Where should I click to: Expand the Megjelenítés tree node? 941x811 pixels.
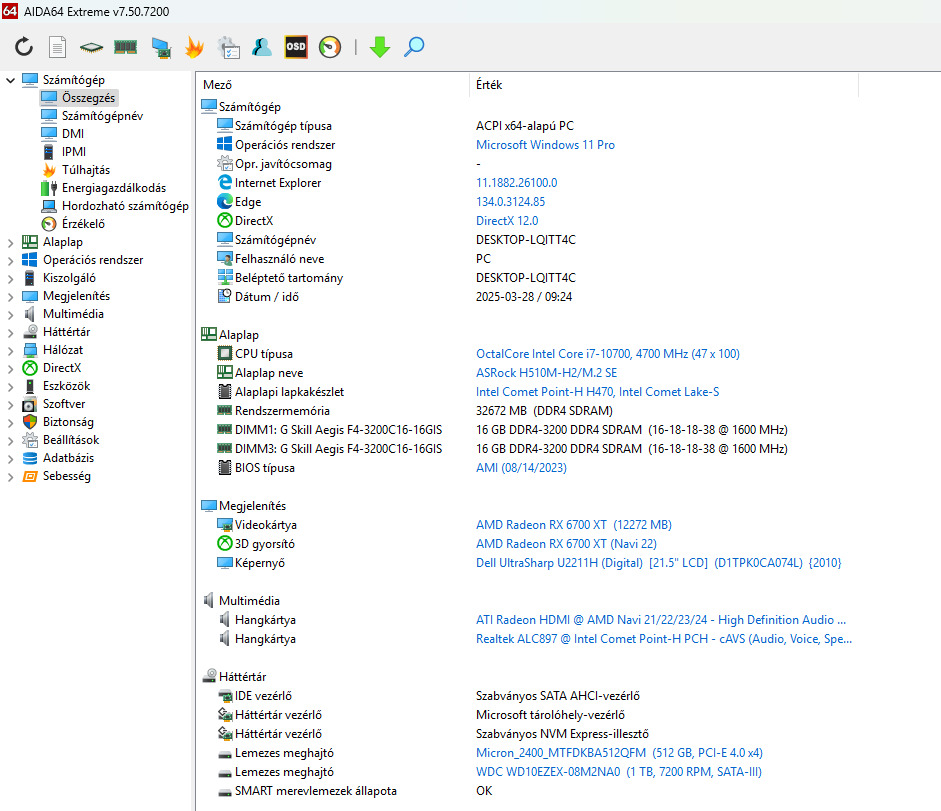pyautogui.click(x=10, y=297)
